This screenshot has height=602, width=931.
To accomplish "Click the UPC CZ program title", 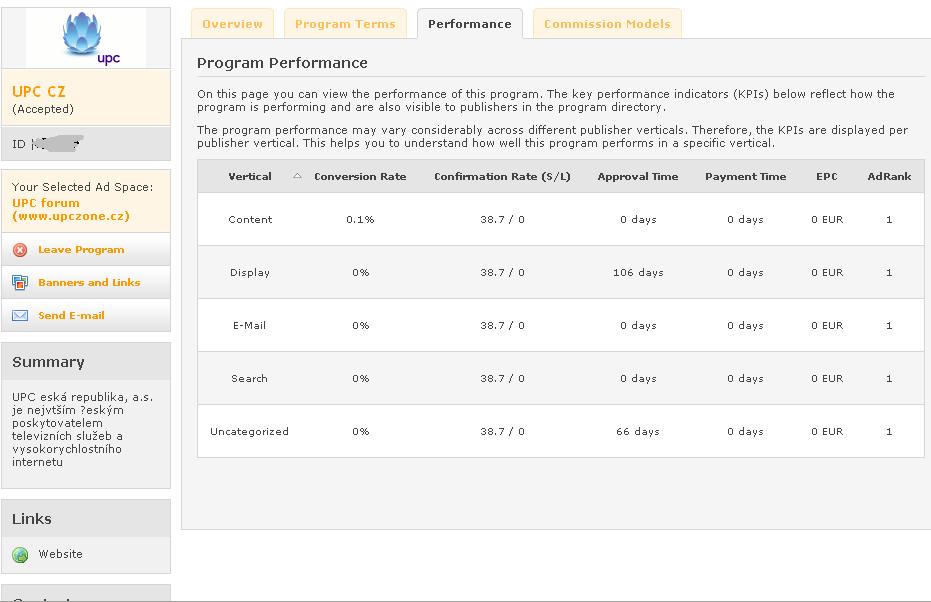I will 39,91.
